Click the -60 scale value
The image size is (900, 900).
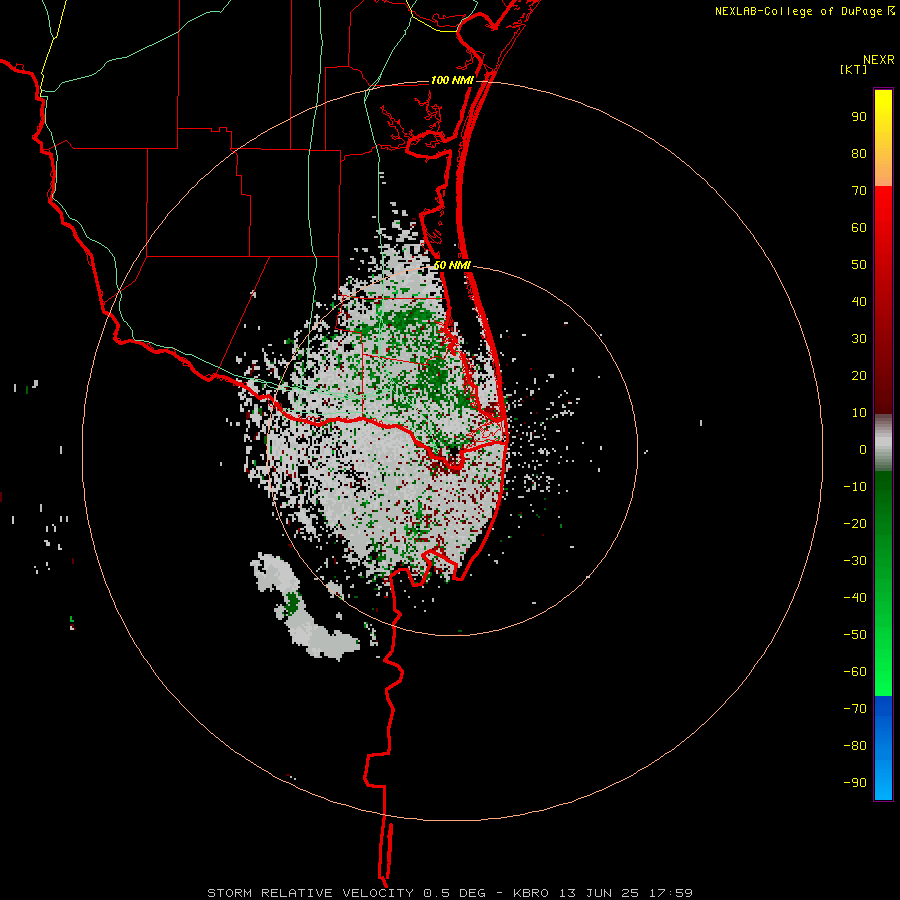pyautogui.click(x=855, y=672)
